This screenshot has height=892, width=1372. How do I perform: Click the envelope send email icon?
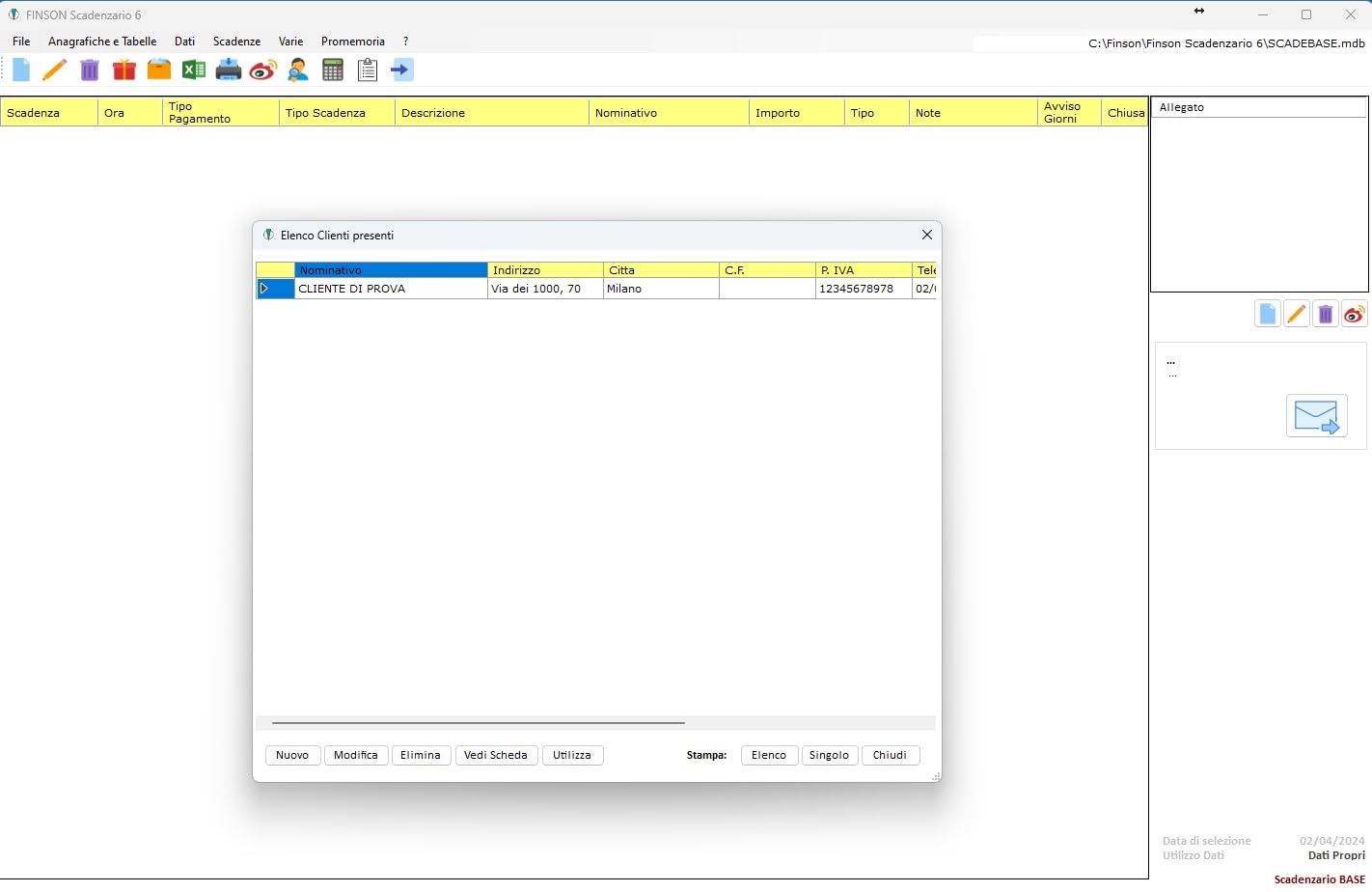(1317, 416)
